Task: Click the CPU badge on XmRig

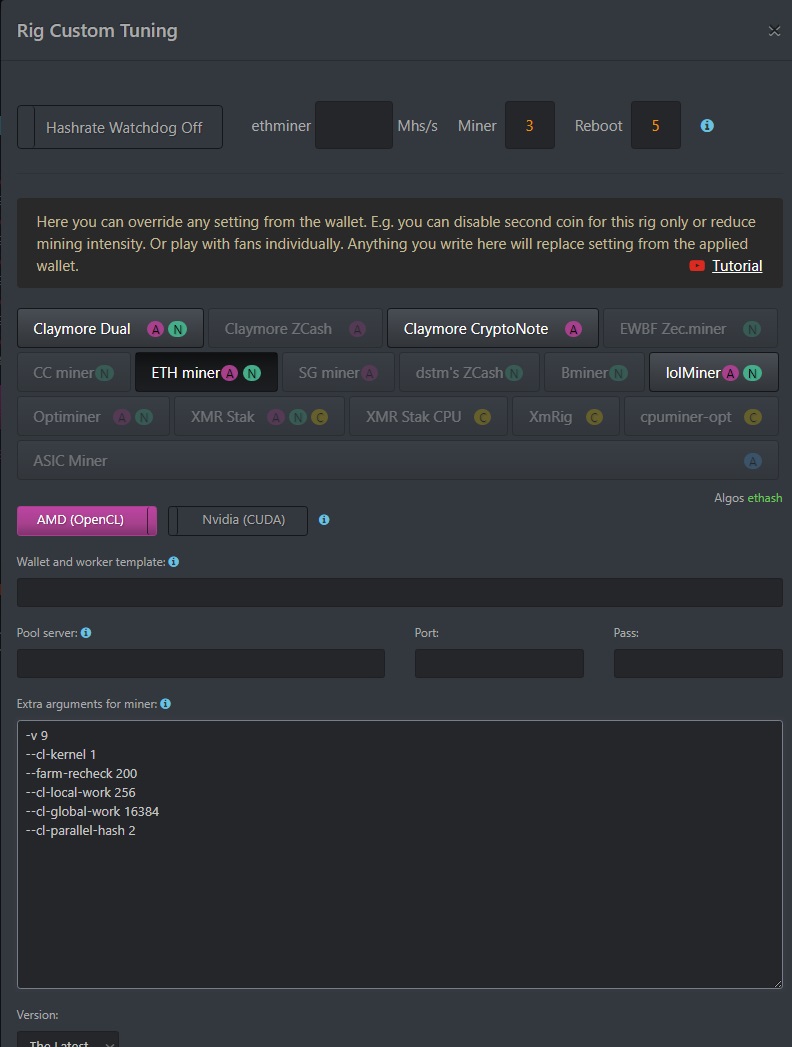Action: tap(594, 417)
